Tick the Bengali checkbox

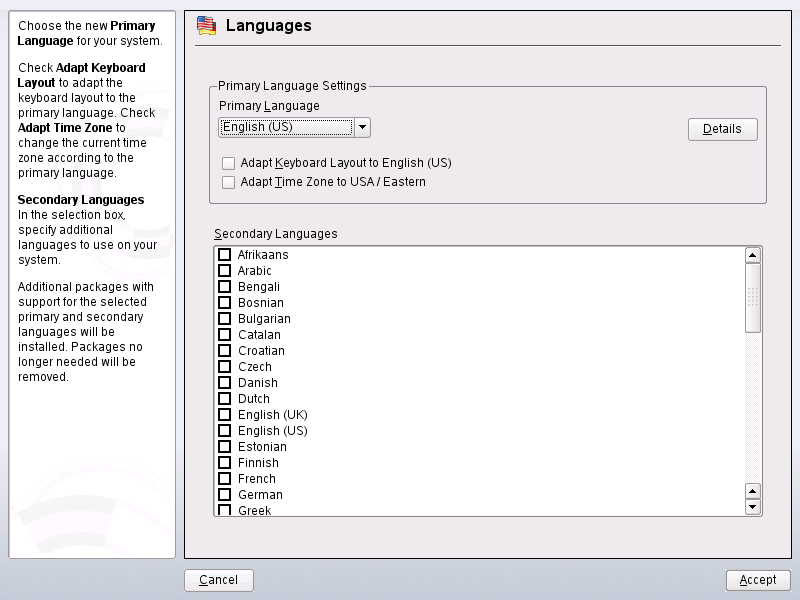[x=225, y=287]
